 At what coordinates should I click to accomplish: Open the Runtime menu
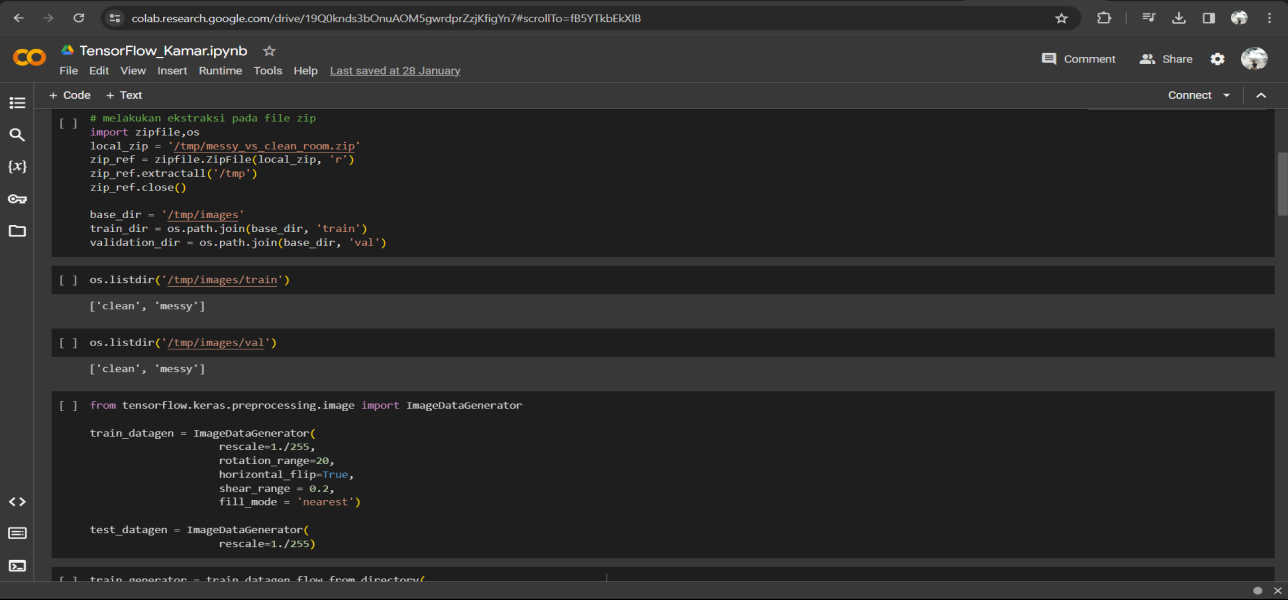220,71
